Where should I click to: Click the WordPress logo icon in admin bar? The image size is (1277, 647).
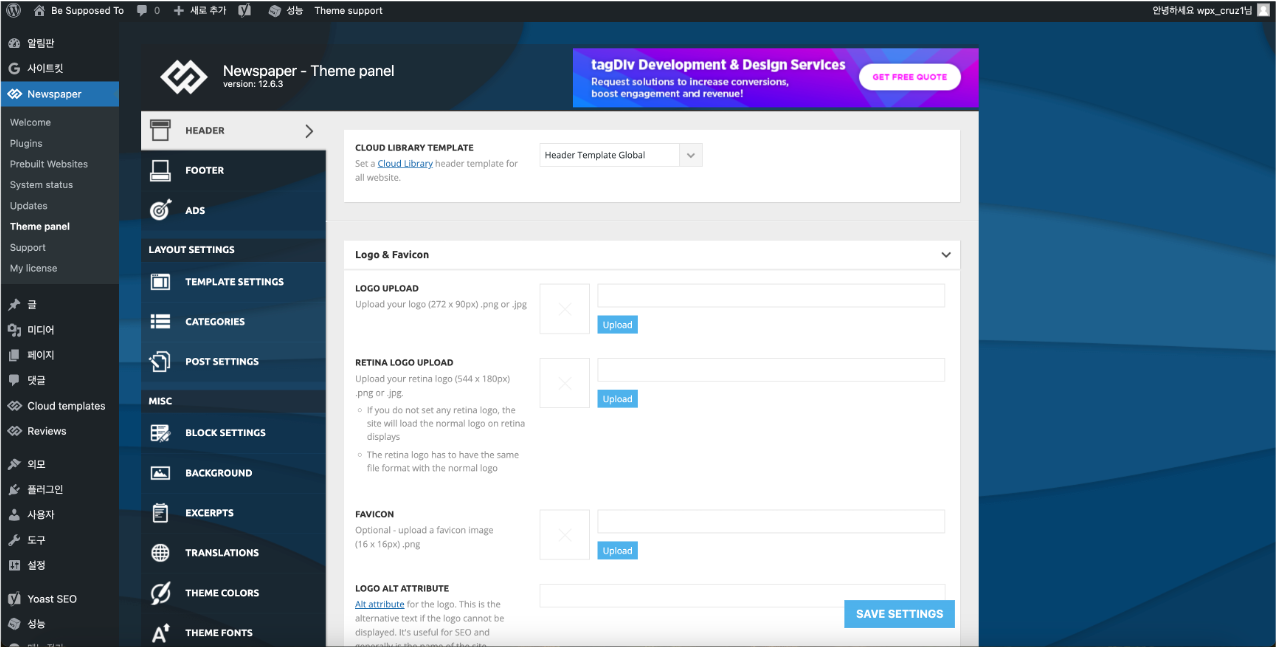(14, 10)
